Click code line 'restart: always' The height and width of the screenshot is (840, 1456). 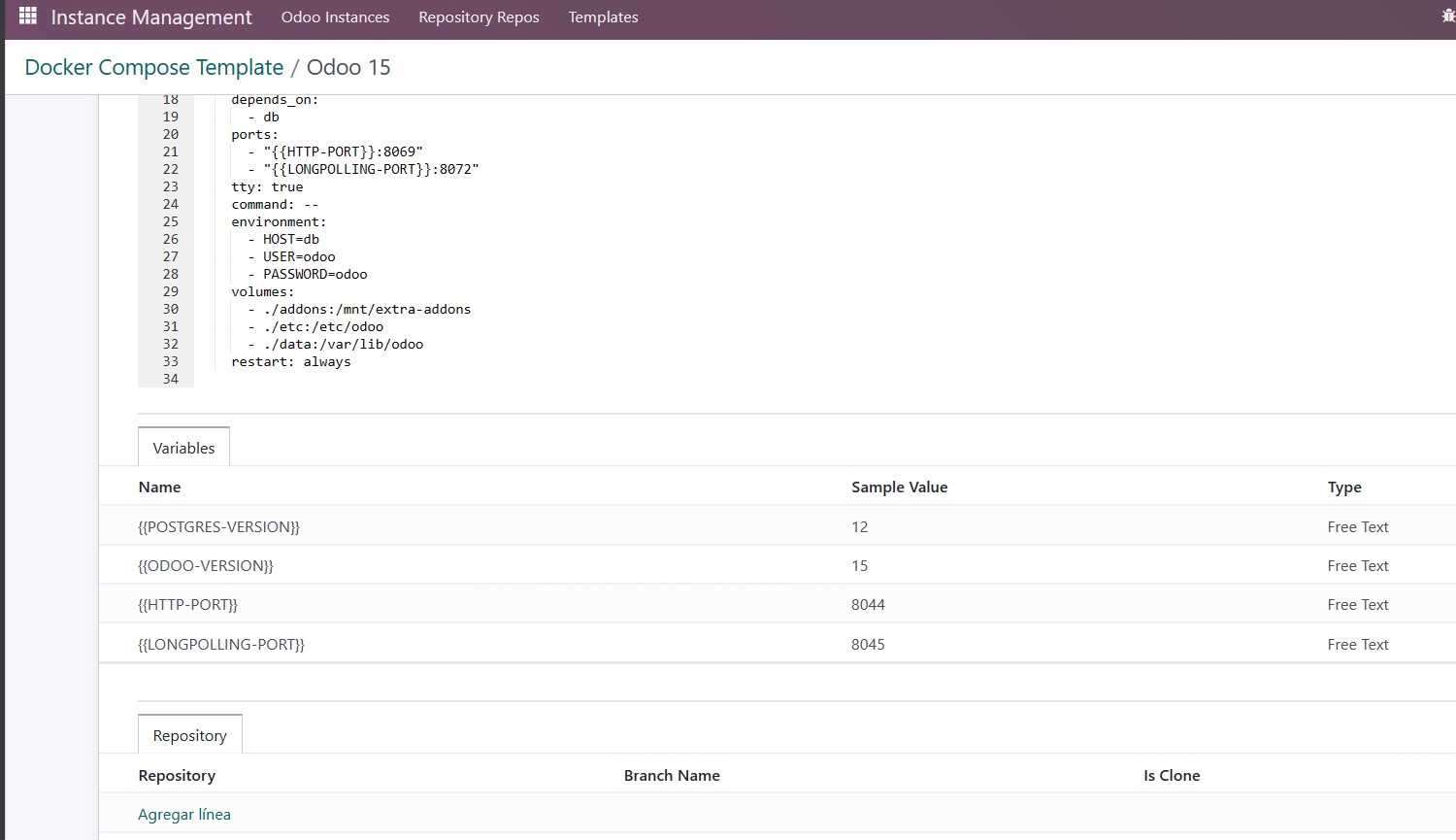click(291, 361)
